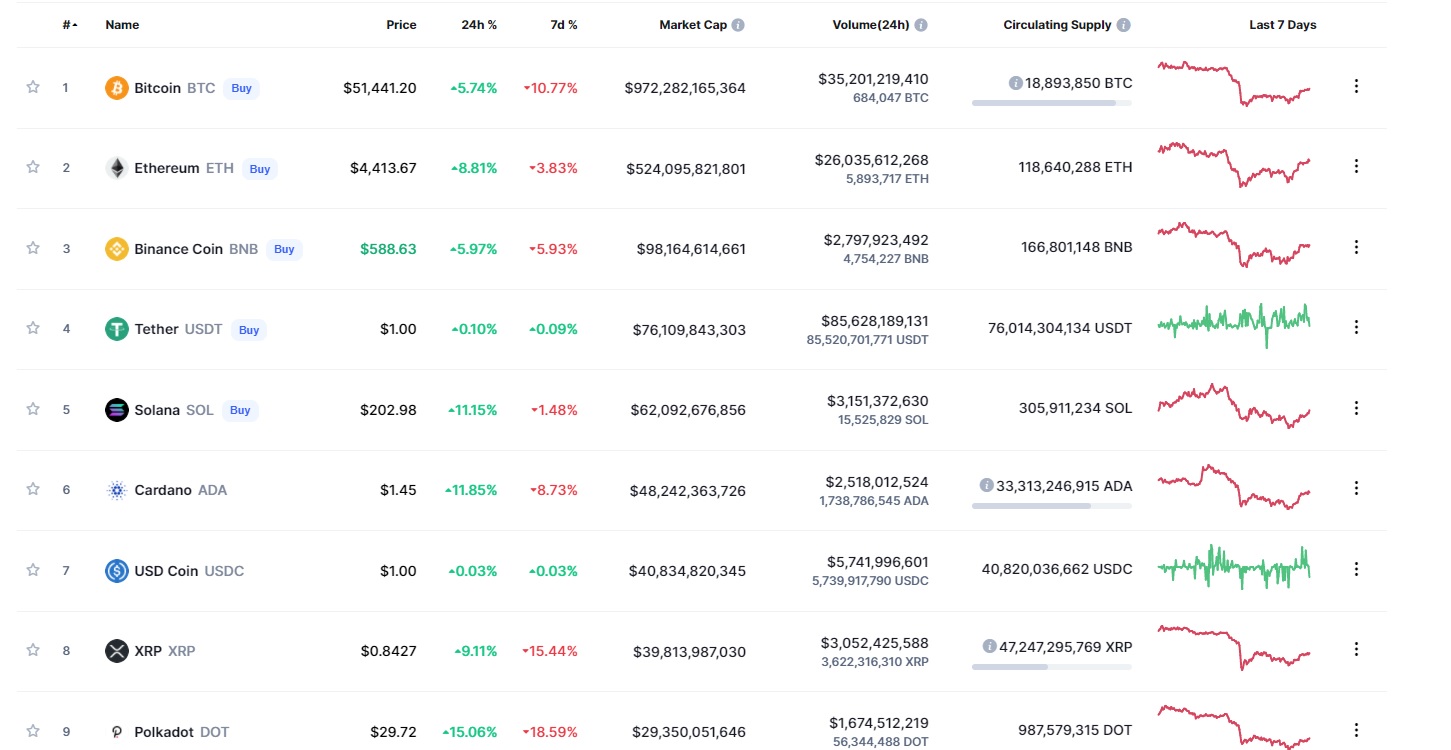Screen dimensions: 1451x750
Task: Star Ethereum to add to watchlist
Action: click(x=33, y=167)
